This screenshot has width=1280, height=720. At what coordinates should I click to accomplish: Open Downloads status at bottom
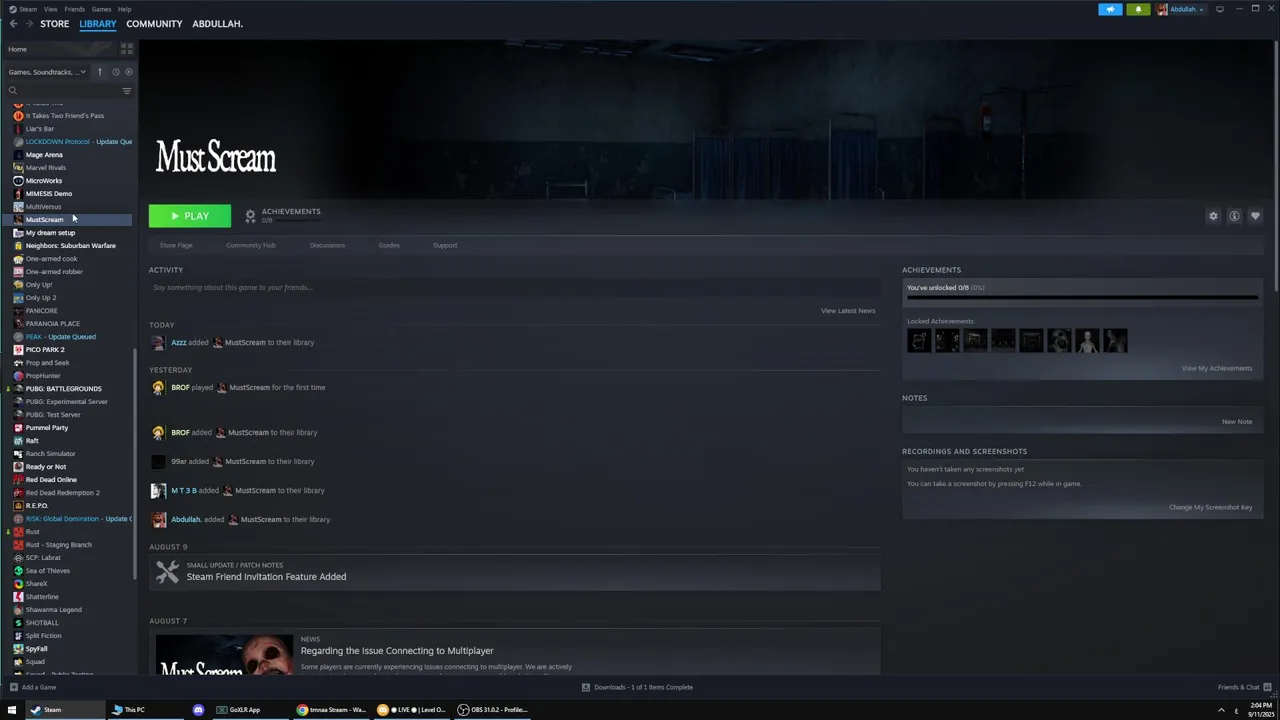tap(638, 687)
